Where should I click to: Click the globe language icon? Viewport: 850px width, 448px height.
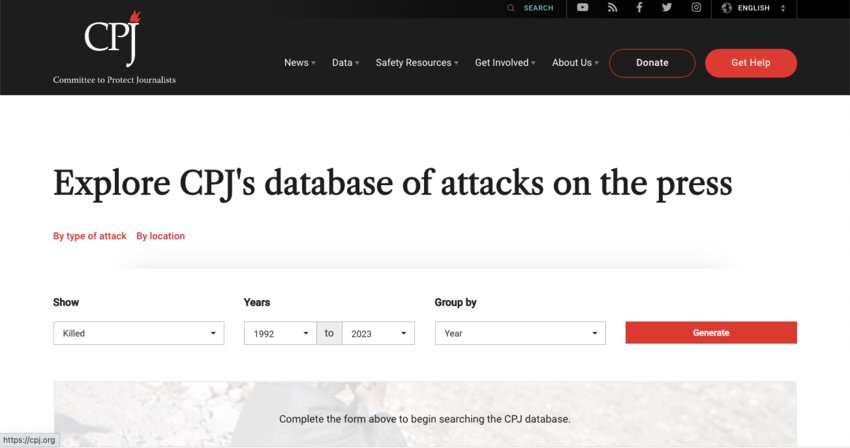pyautogui.click(x=727, y=8)
